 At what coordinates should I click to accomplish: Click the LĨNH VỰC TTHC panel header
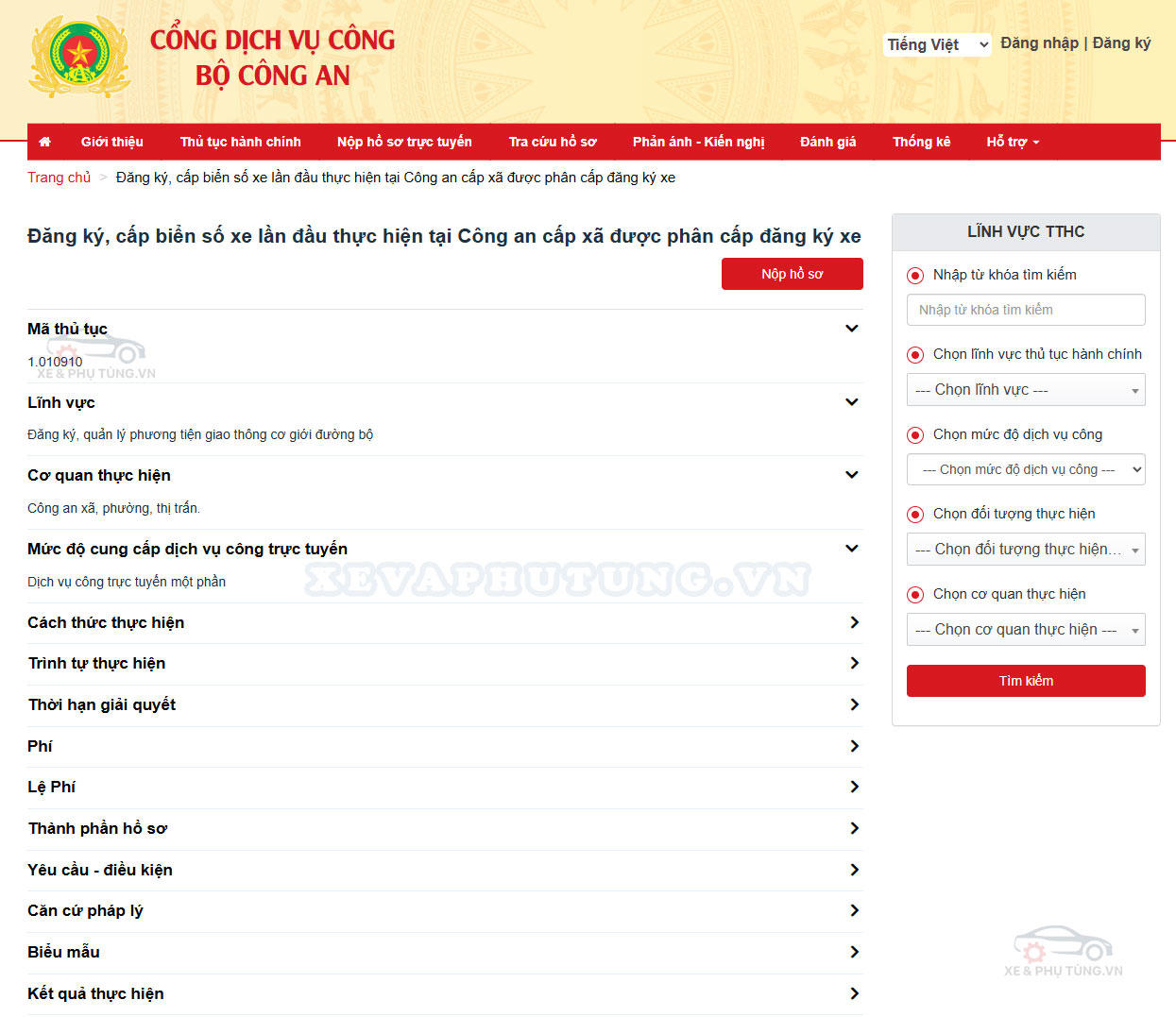tap(1026, 232)
